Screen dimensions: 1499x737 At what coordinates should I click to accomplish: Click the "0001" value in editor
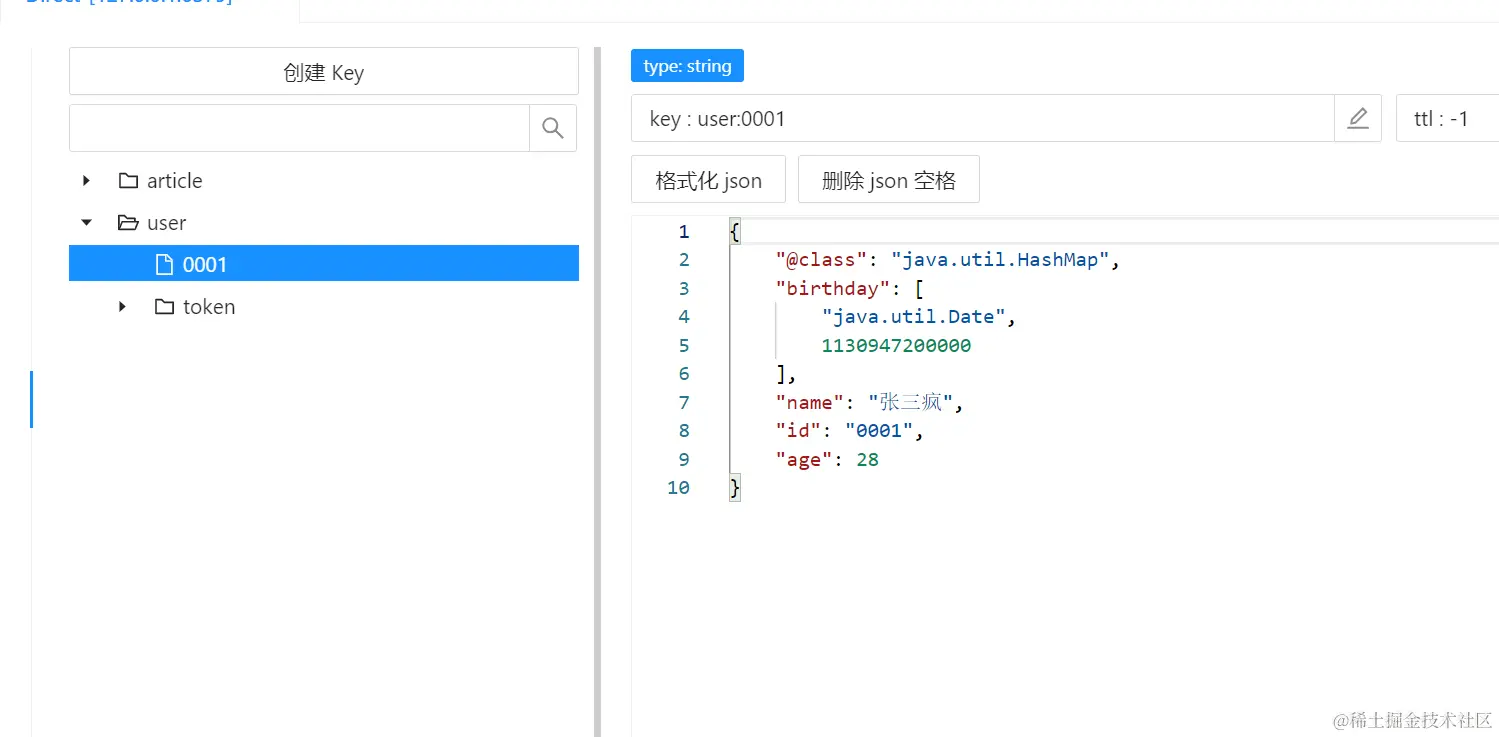click(x=879, y=431)
